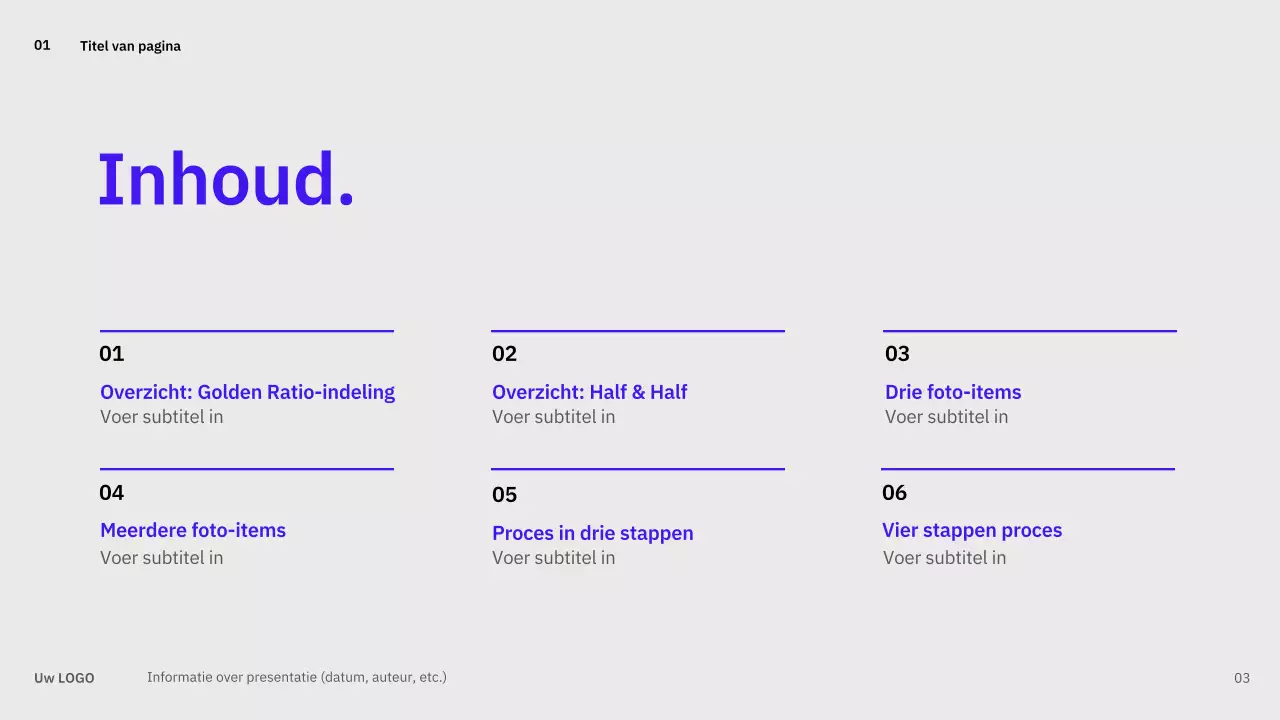Click the 'Uw LOGO' placeholder
Image resolution: width=1280 pixels, height=720 pixels.
64,678
